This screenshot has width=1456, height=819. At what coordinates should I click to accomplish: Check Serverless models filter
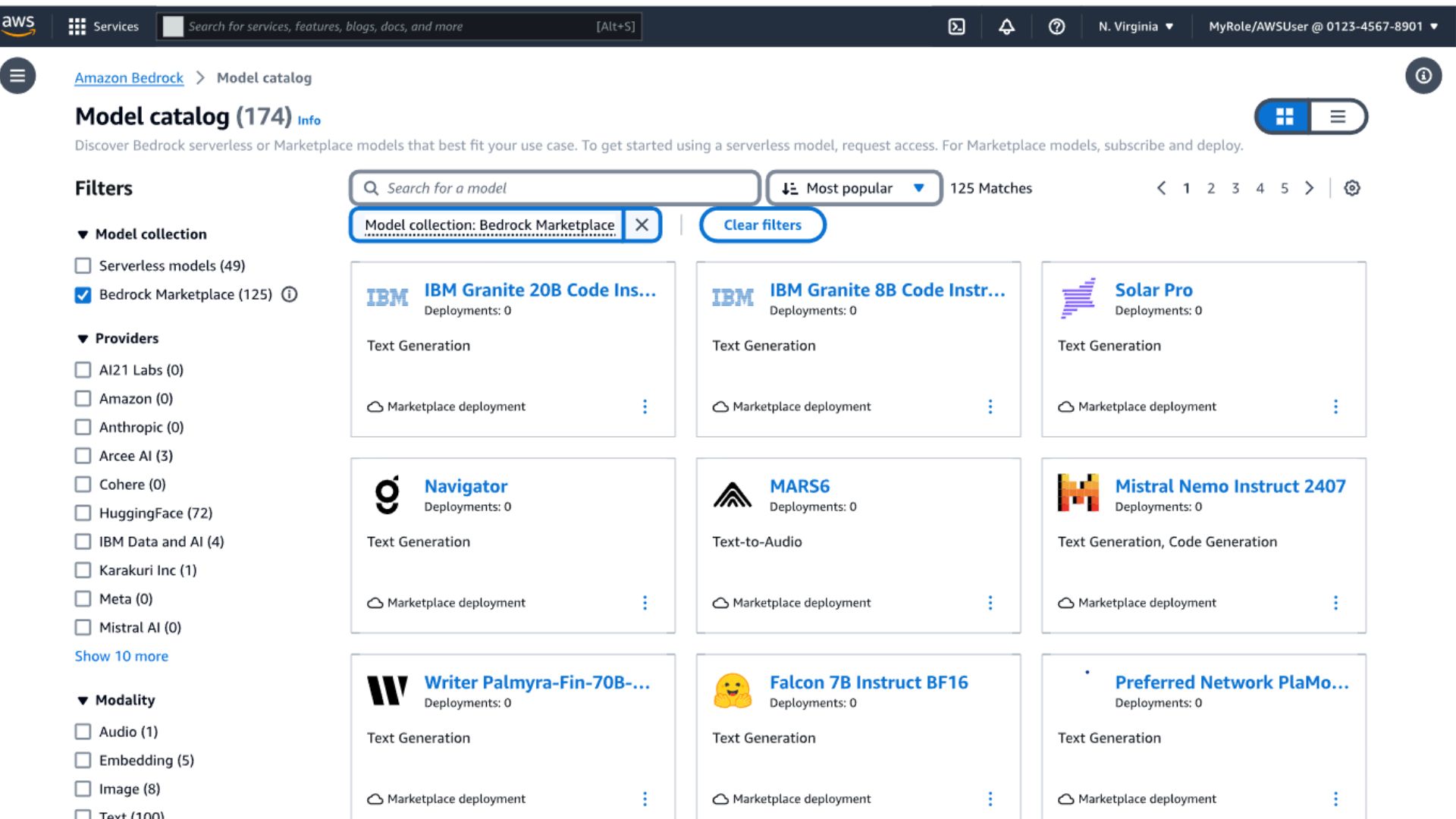coord(83,265)
